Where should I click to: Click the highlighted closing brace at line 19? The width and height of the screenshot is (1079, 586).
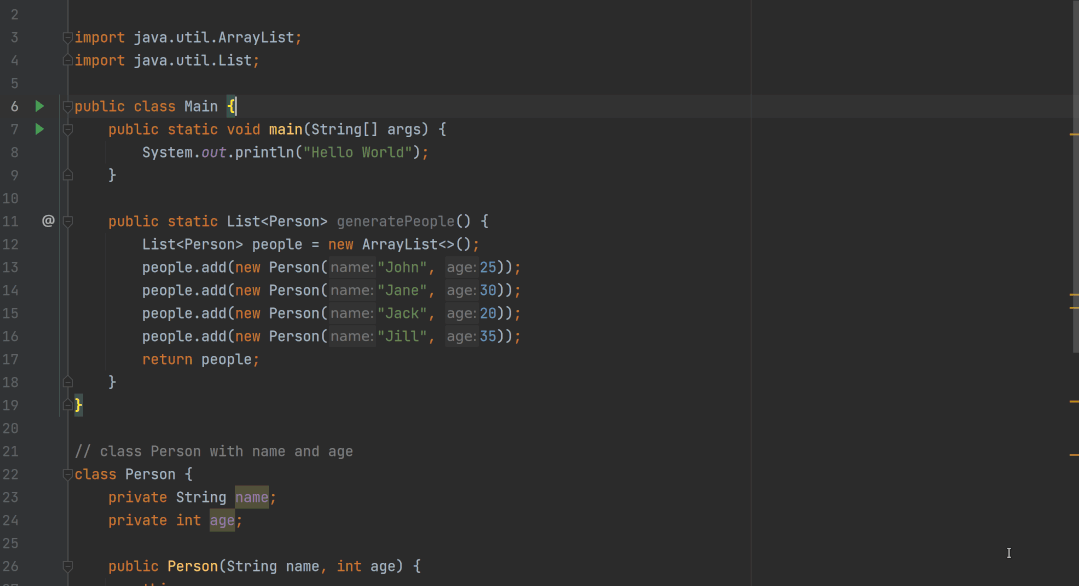(79, 405)
